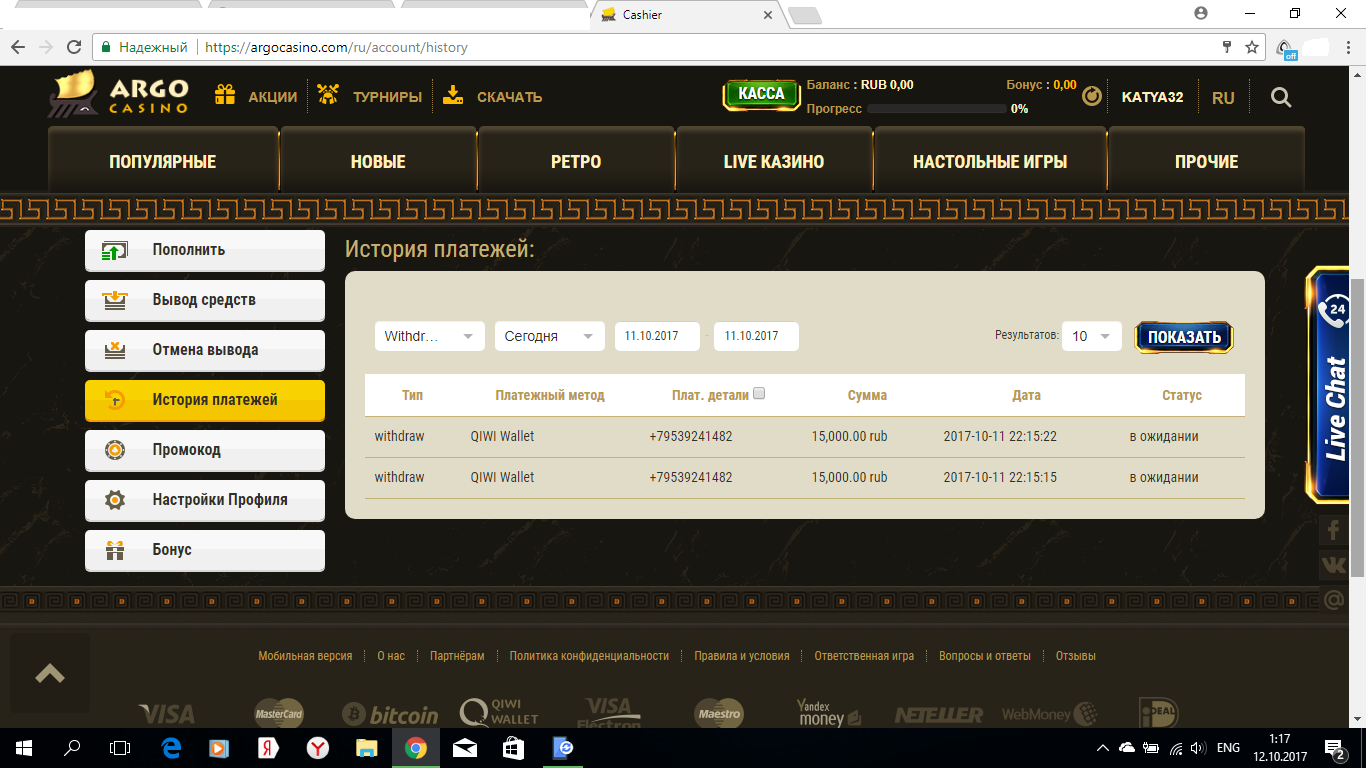Refresh the balance with circular arrow icon
The image size is (1366, 768).
pos(1092,97)
